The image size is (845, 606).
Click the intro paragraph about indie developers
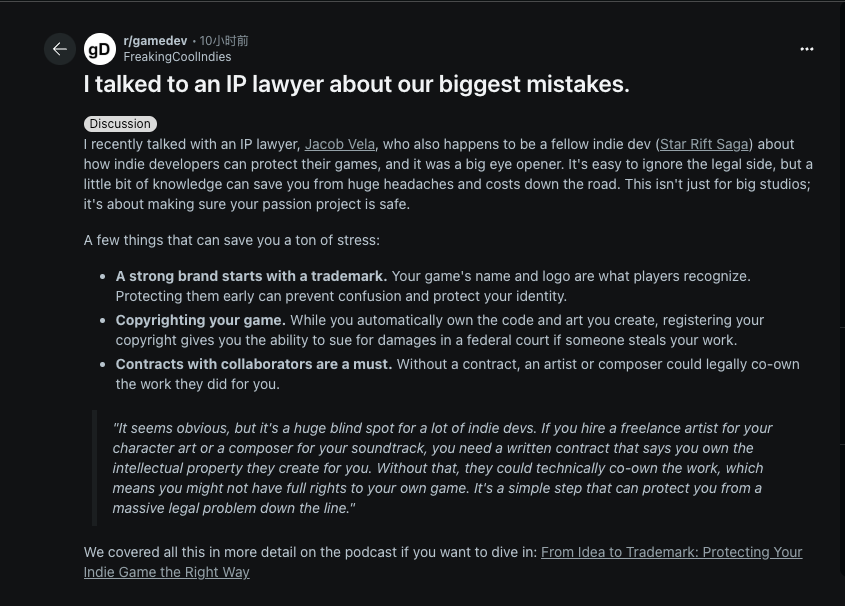448,174
